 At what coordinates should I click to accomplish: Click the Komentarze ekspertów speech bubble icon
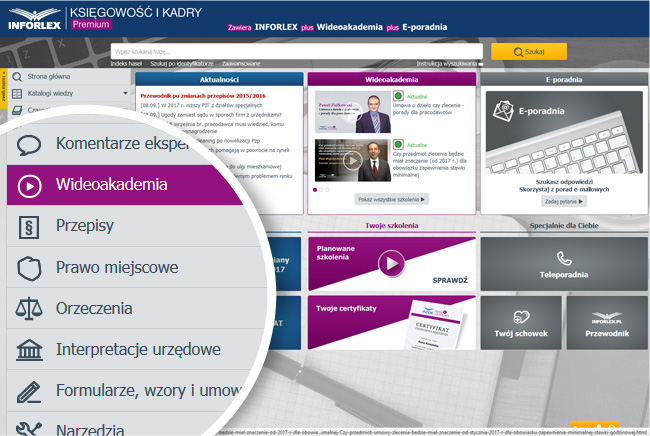[x=29, y=145]
